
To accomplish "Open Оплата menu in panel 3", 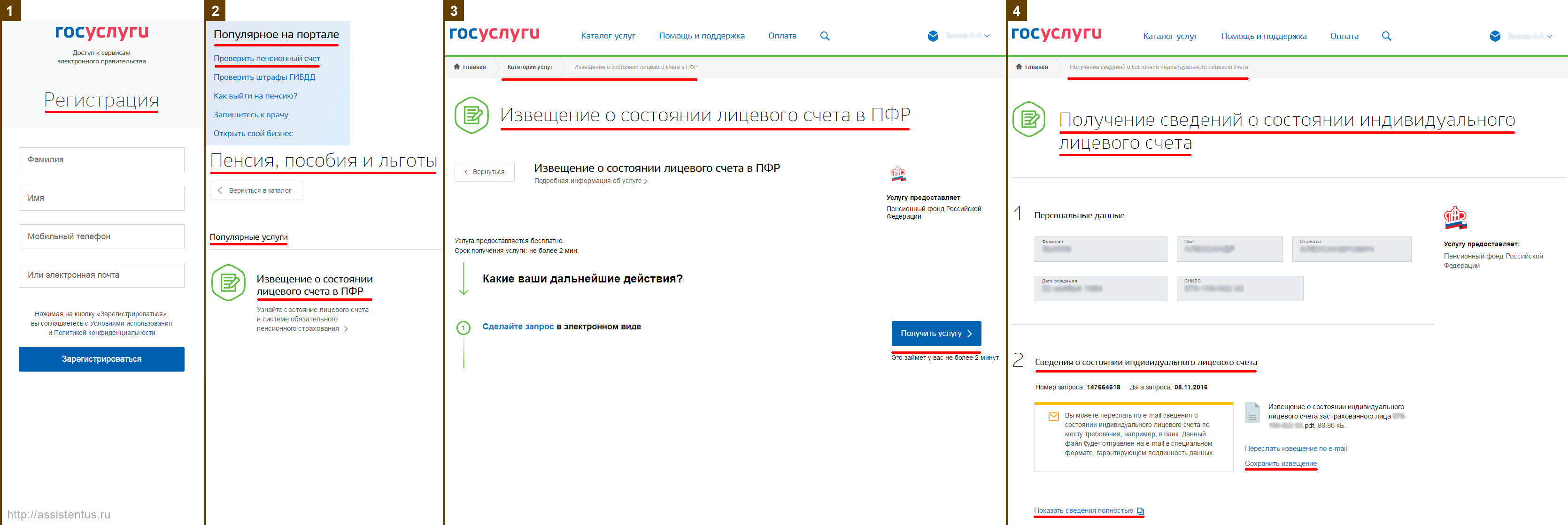I will 782,36.
